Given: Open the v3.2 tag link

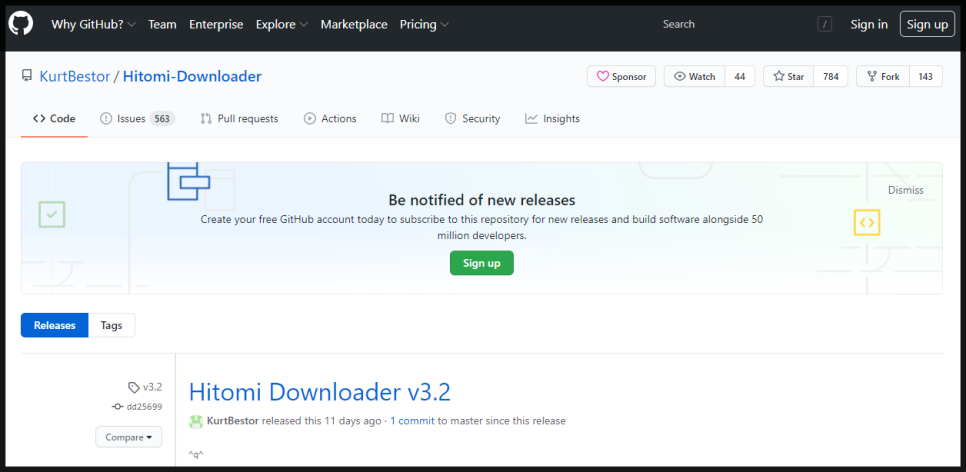Looking at the screenshot, I should (152, 387).
